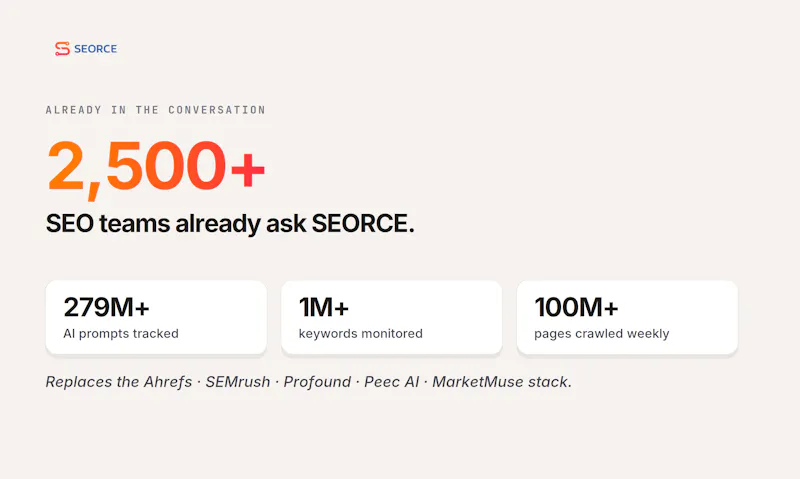Click SEMrush in the tagline

tap(238, 382)
